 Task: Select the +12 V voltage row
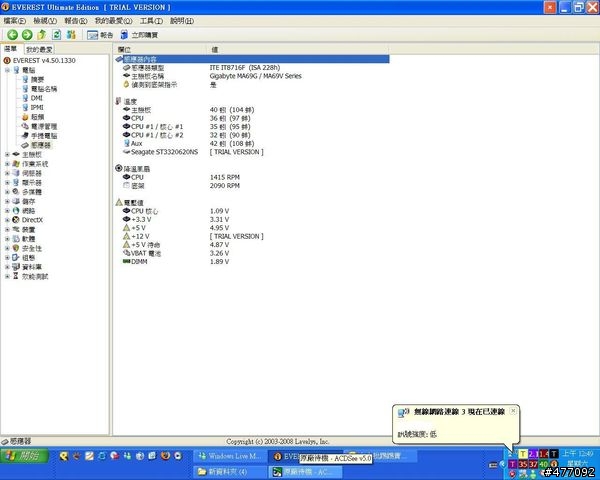tap(252, 236)
